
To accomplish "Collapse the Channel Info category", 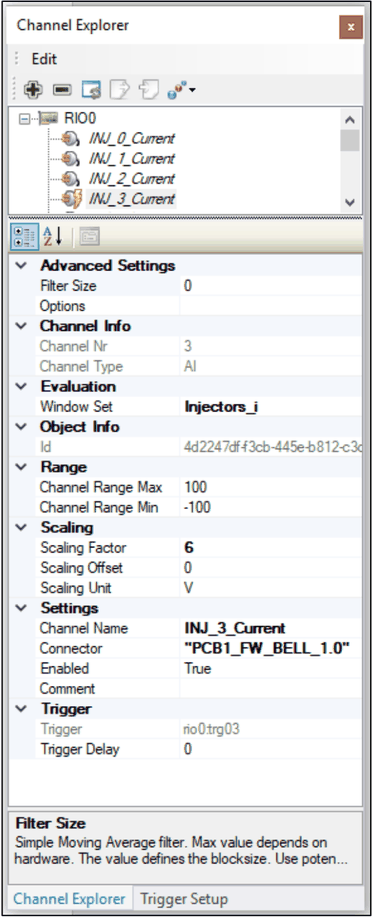I will (22, 326).
